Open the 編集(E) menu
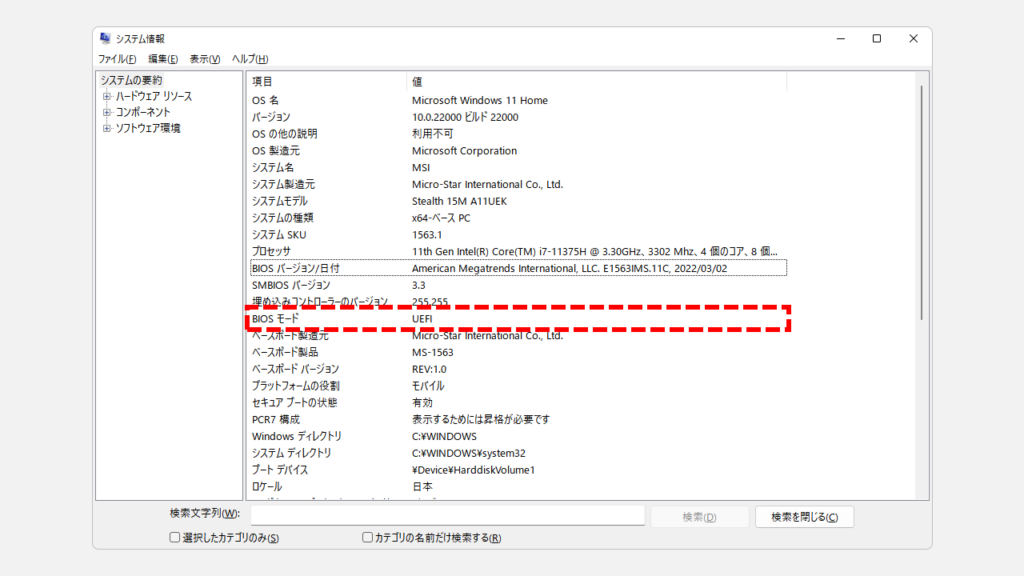This screenshot has height=576, width=1024. tap(163, 59)
